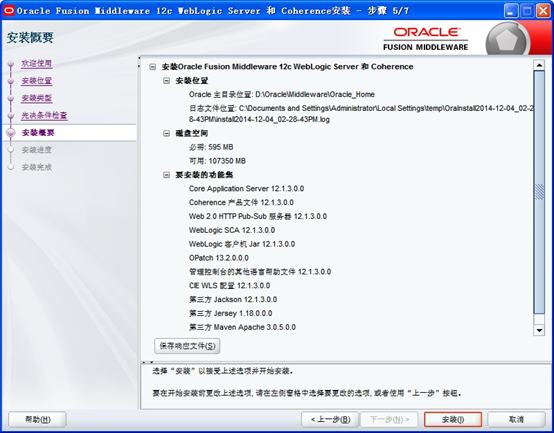Select WebLogic 客户机 Jar 12.1.3.0.0 row
The width and height of the screenshot is (554, 433).
242,244
